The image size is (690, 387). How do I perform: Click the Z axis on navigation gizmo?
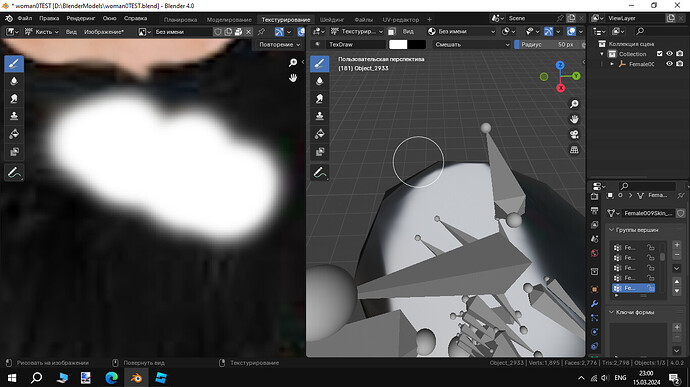560,65
